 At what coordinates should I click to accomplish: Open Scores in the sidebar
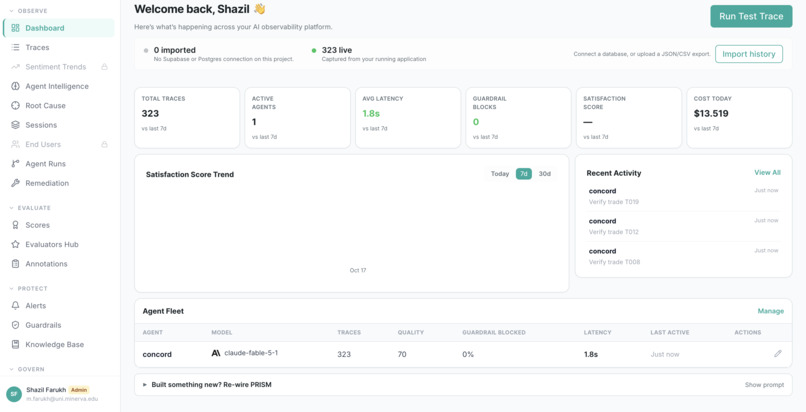click(x=59, y=225)
